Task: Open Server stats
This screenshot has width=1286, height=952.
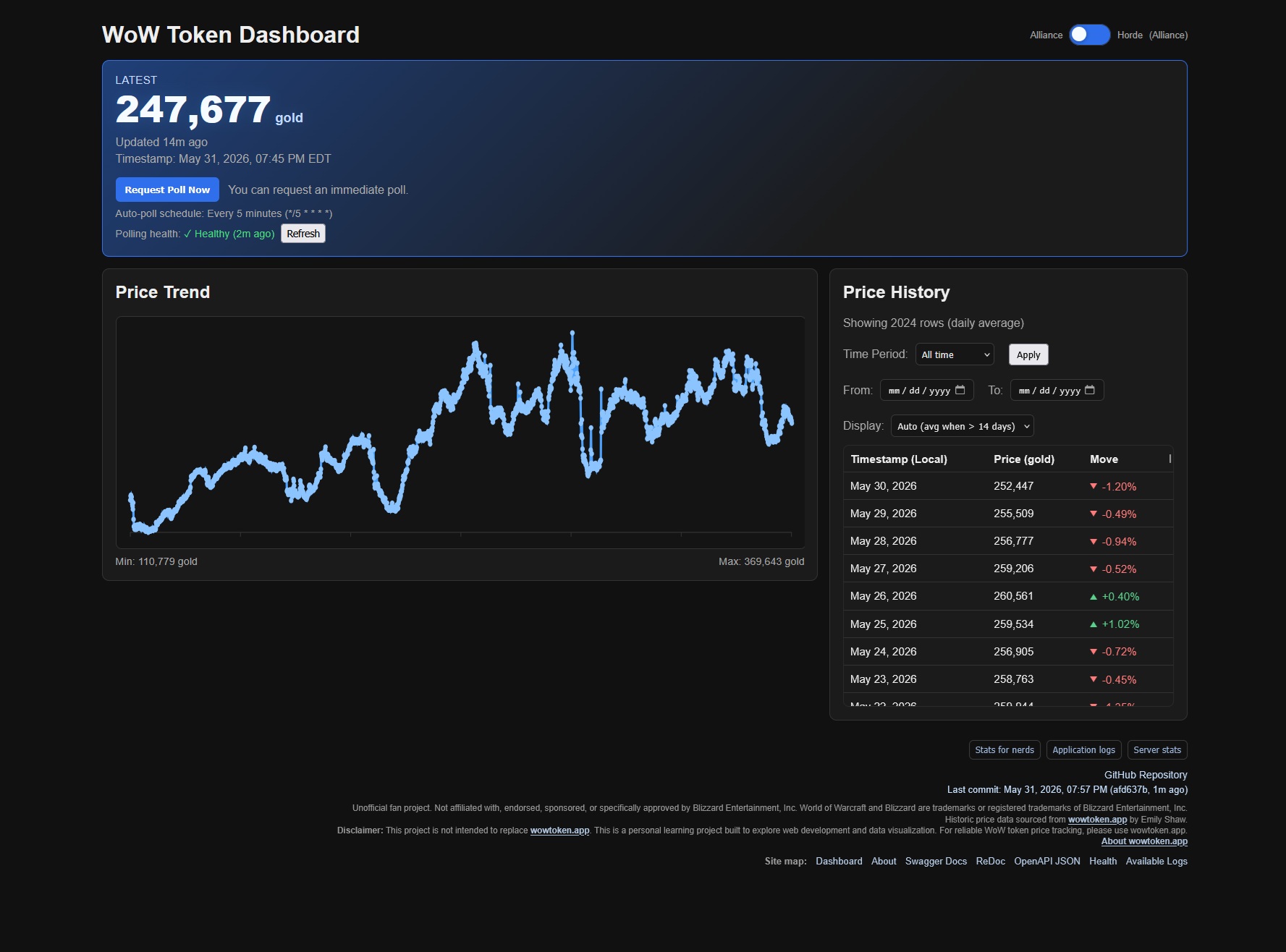Action: (1157, 750)
